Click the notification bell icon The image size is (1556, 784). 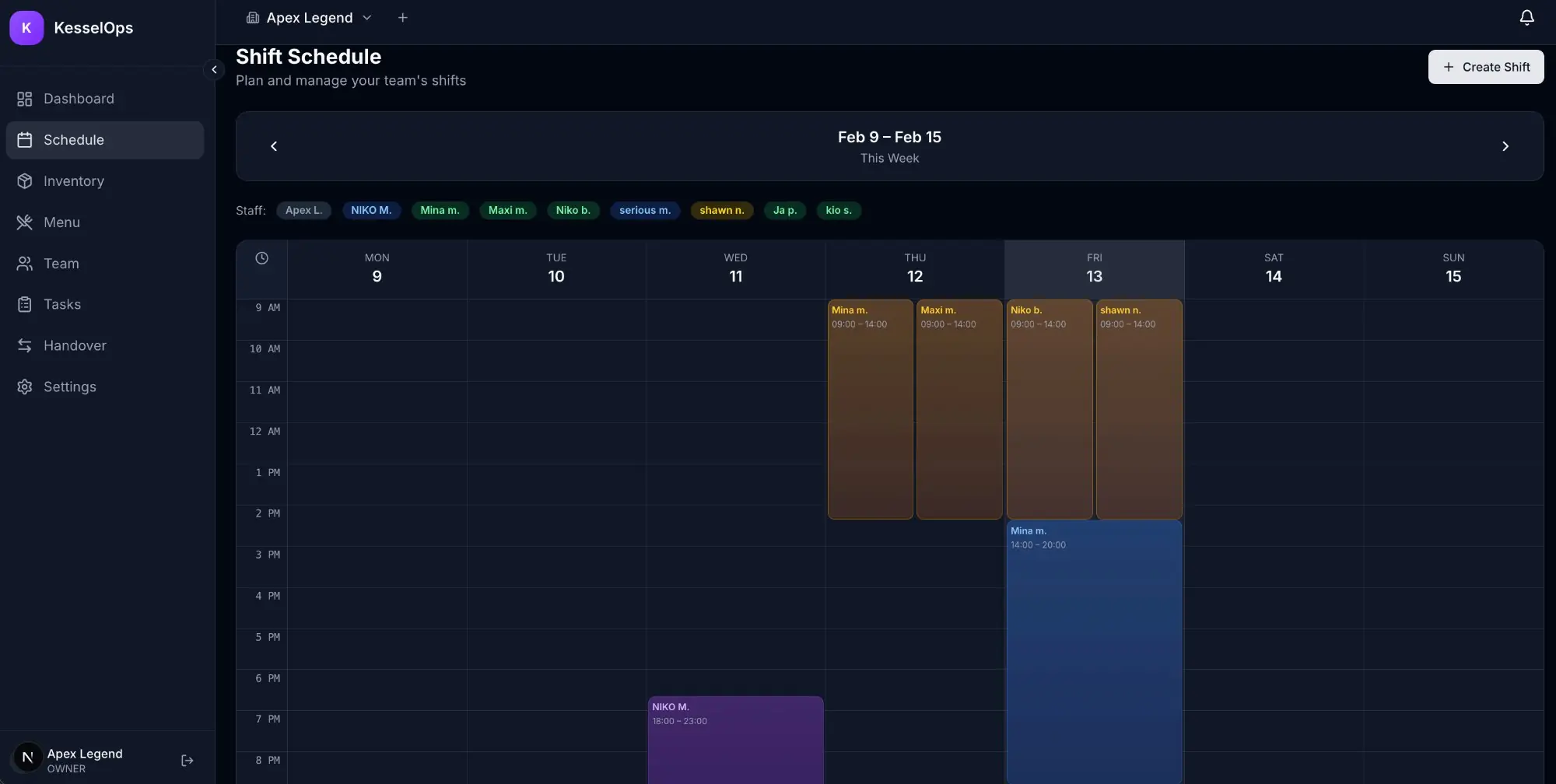(x=1526, y=18)
